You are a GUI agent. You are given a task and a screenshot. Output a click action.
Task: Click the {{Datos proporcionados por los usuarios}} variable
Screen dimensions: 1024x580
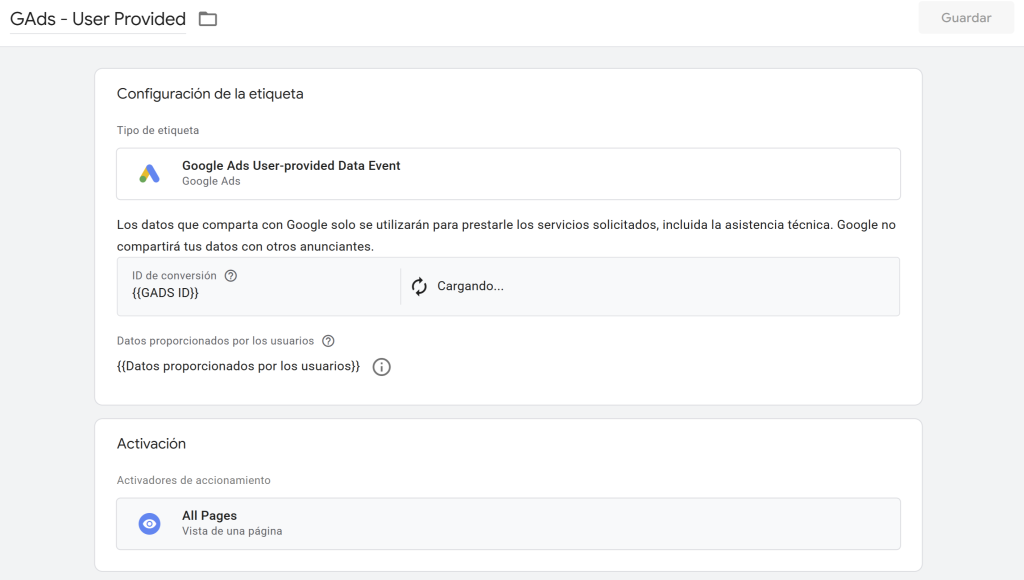pyautogui.click(x=238, y=367)
